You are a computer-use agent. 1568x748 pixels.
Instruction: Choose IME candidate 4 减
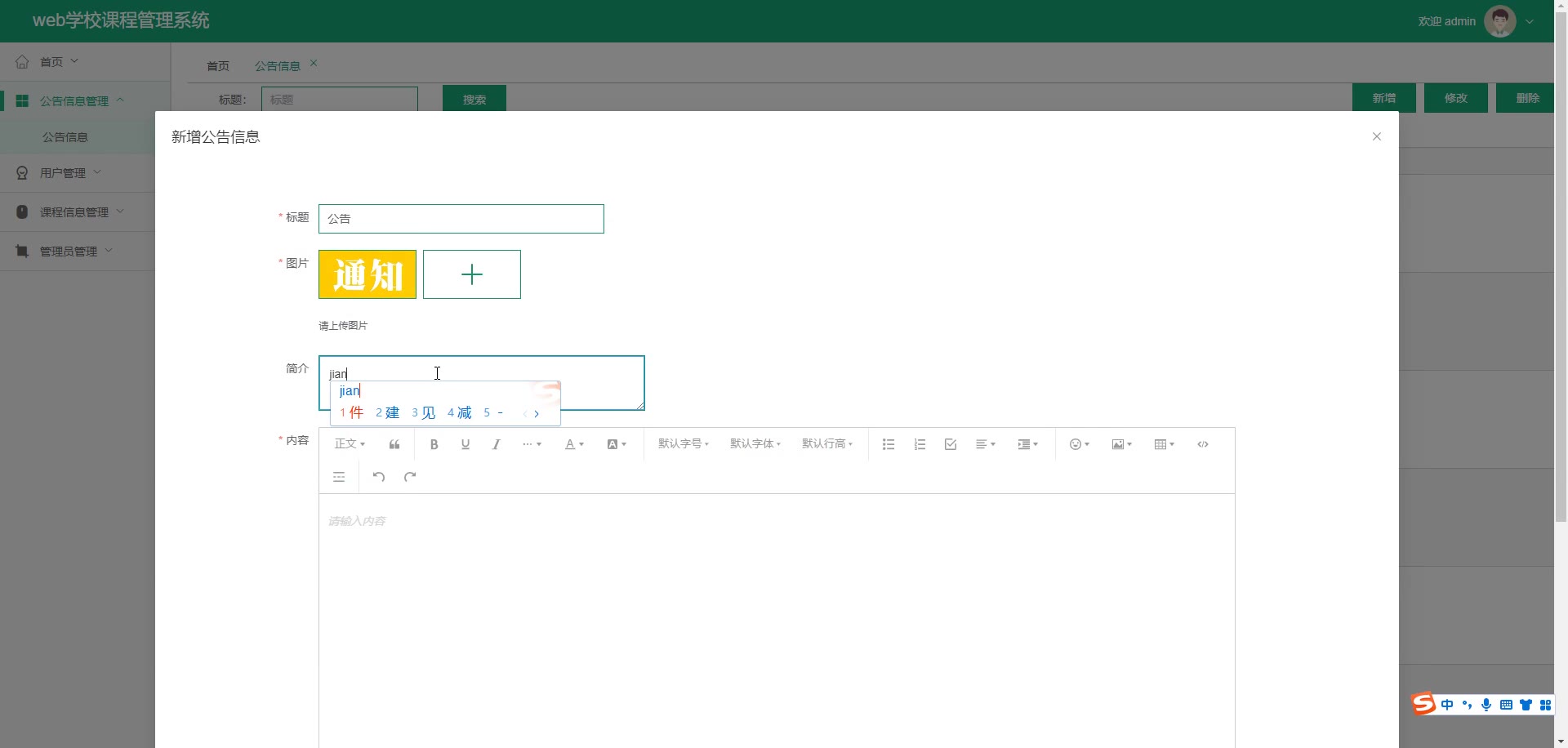460,413
